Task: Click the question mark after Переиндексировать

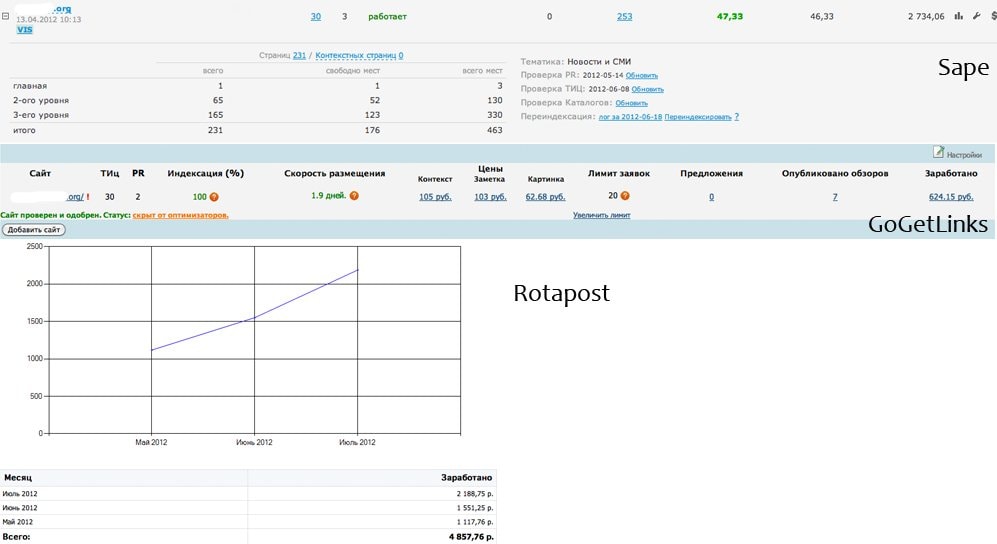Action: pyautogui.click(x=736, y=117)
